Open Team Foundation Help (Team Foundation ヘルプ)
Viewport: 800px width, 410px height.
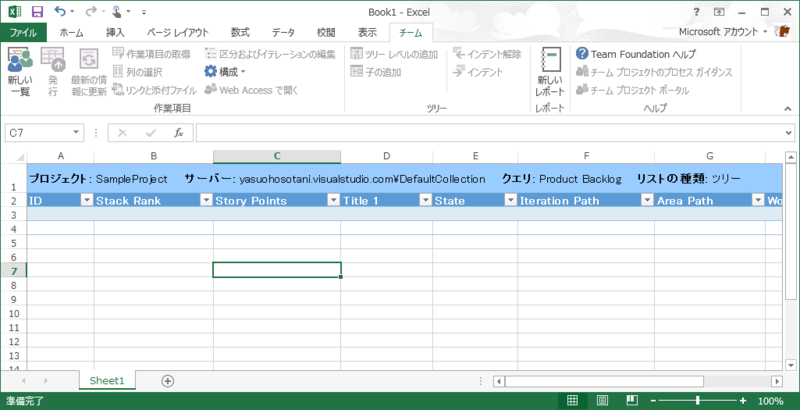[x=636, y=54]
